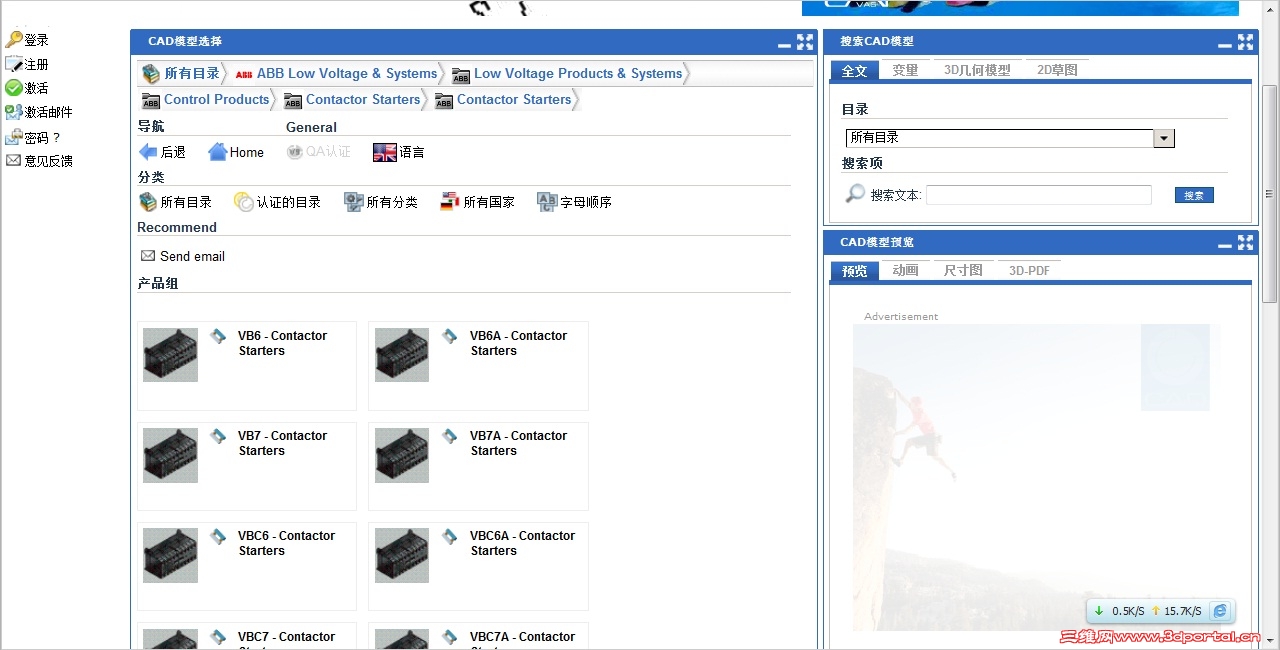This screenshot has width=1280, height=650.
Task: Click the 后退 back arrow icon
Action: (x=148, y=152)
